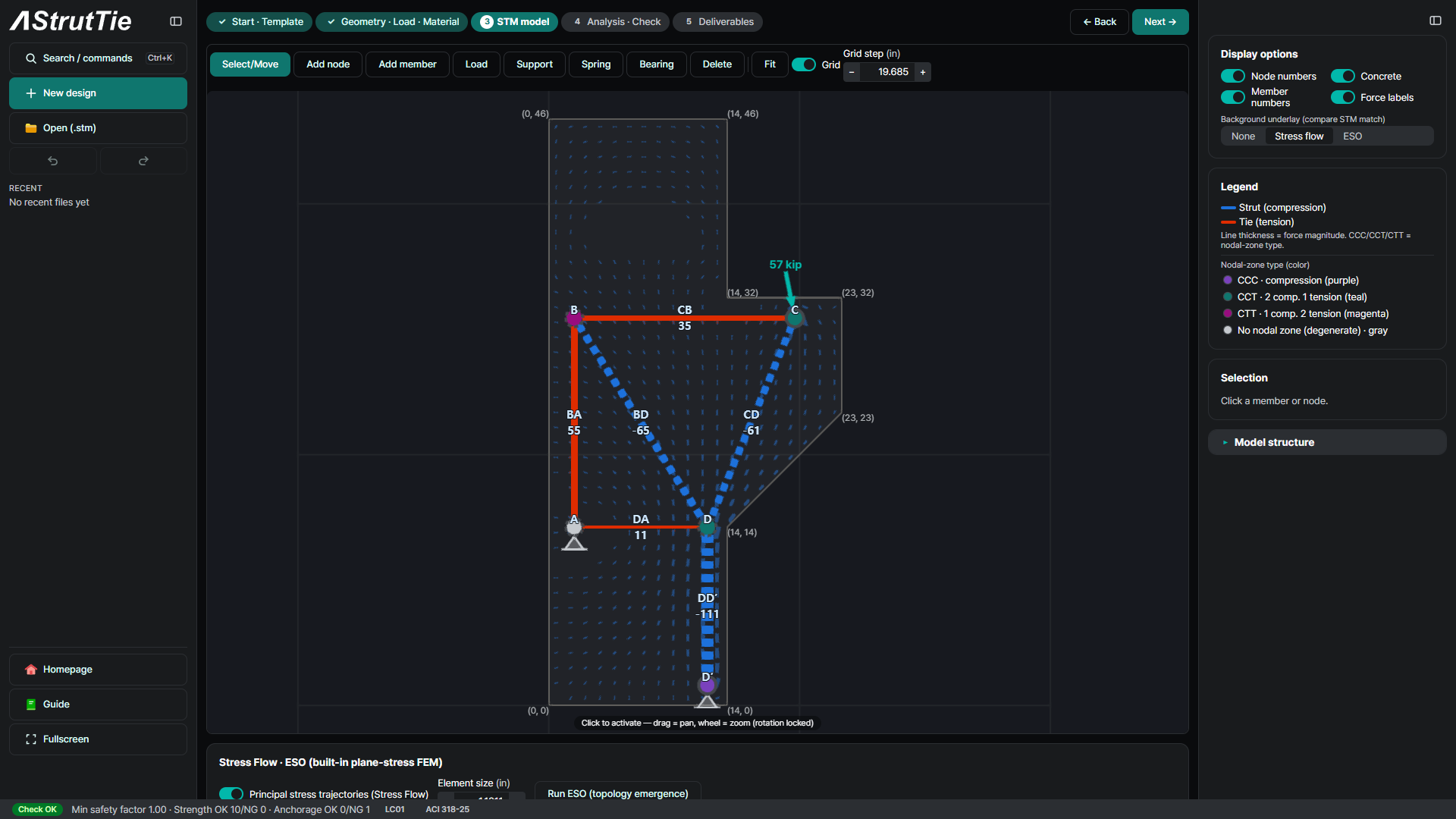Go Back to previous step

click(x=1100, y=22)
